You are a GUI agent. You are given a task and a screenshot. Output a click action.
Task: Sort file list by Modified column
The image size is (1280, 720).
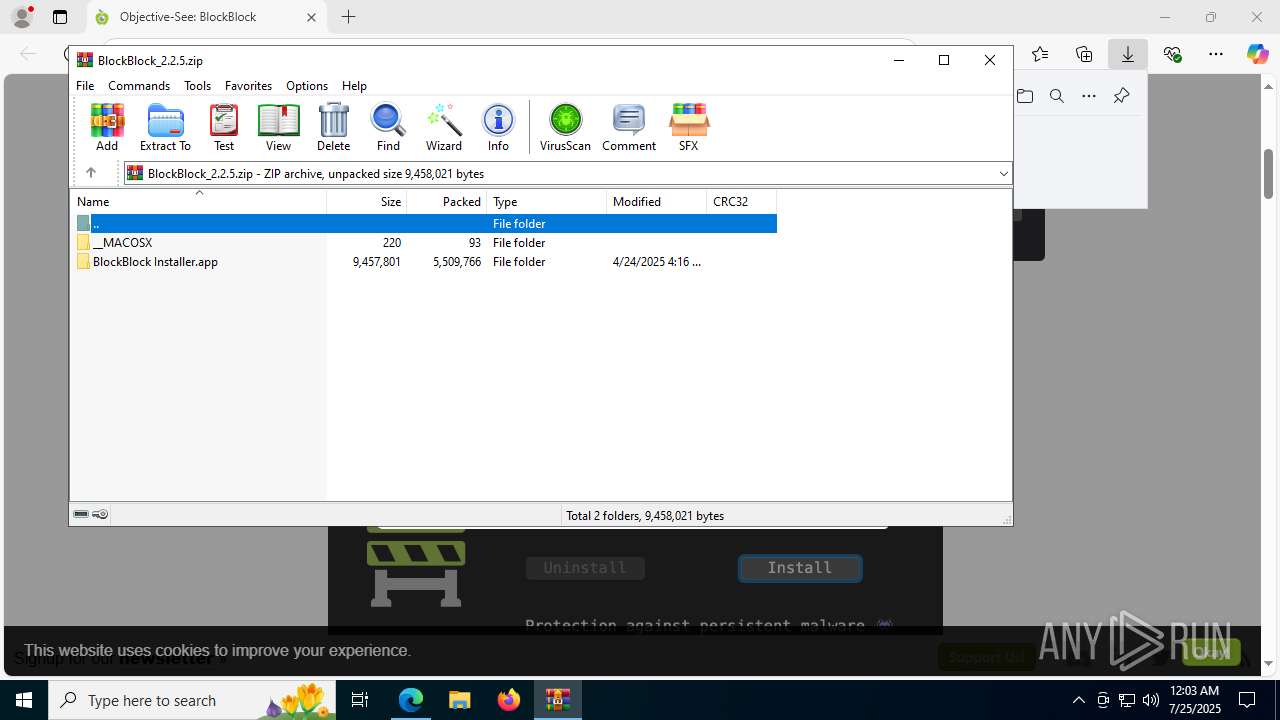coord(657,202)
